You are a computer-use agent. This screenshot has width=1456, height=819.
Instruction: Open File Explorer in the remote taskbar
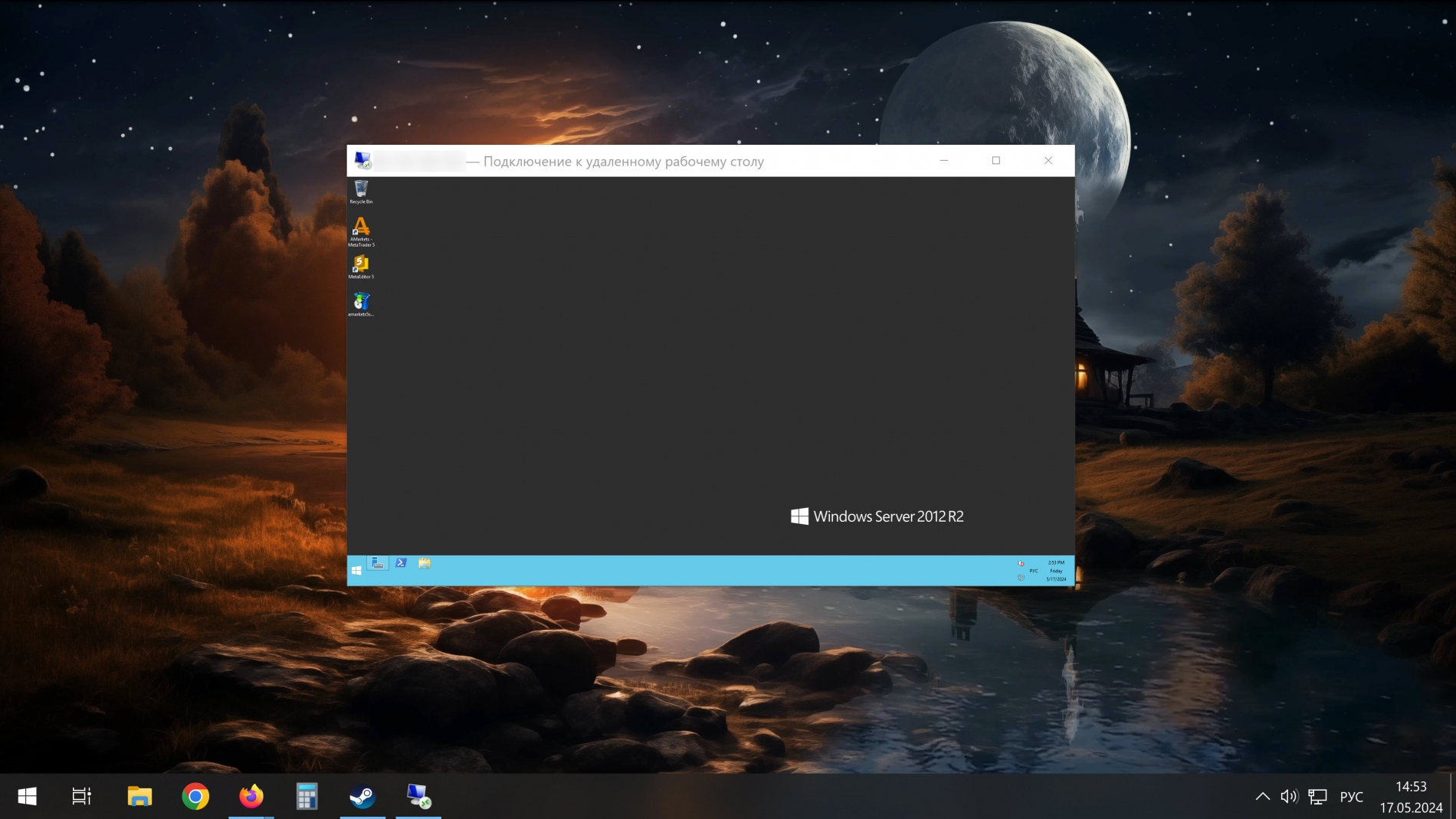click(425, 564)
